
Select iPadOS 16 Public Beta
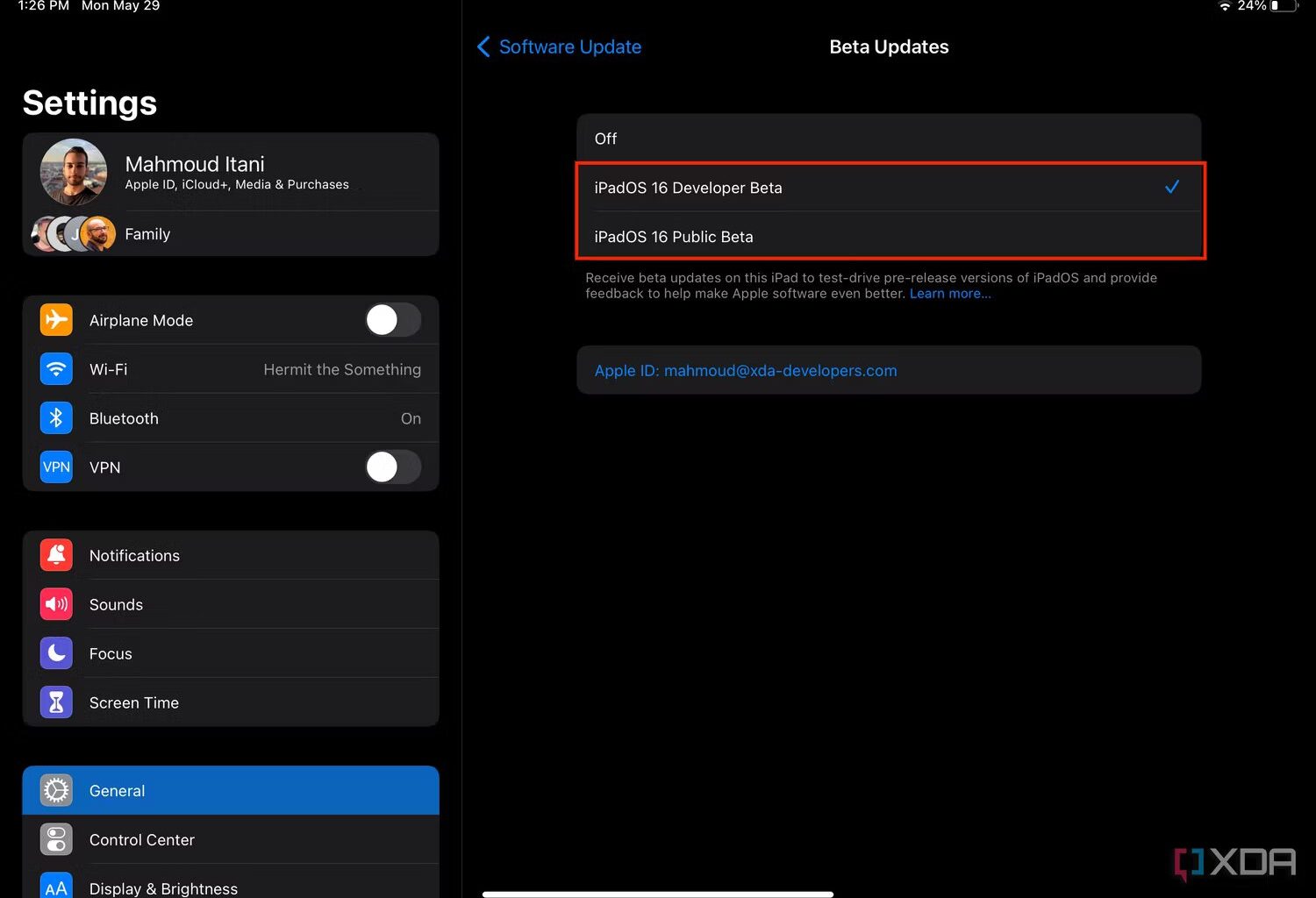[x=889, y=237]
